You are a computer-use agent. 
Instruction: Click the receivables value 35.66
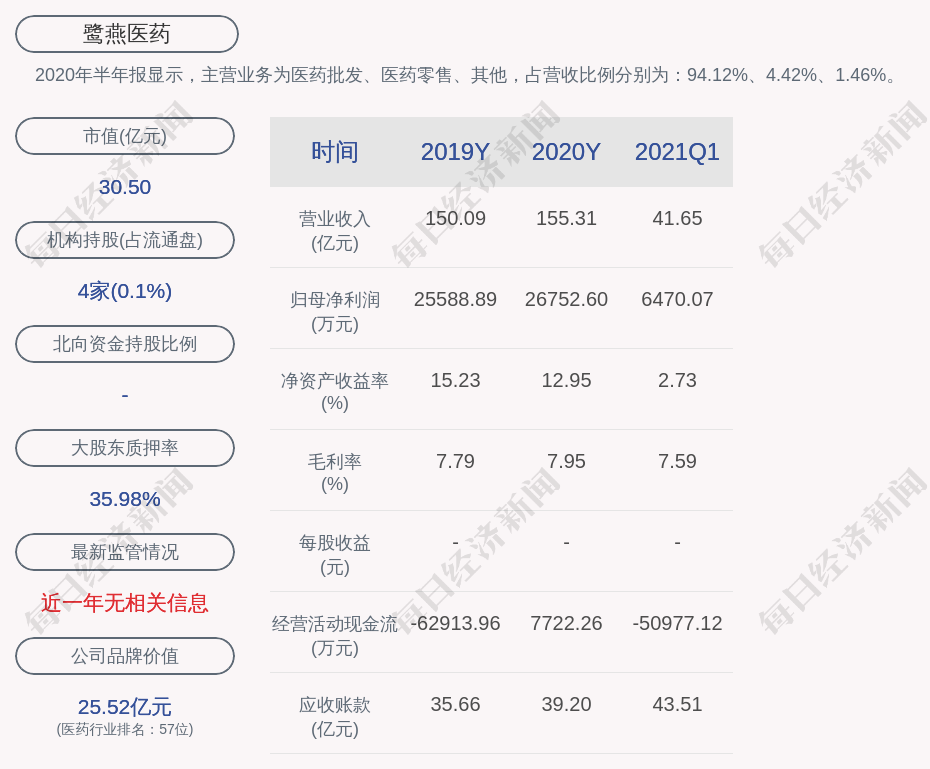click(455, 704)
